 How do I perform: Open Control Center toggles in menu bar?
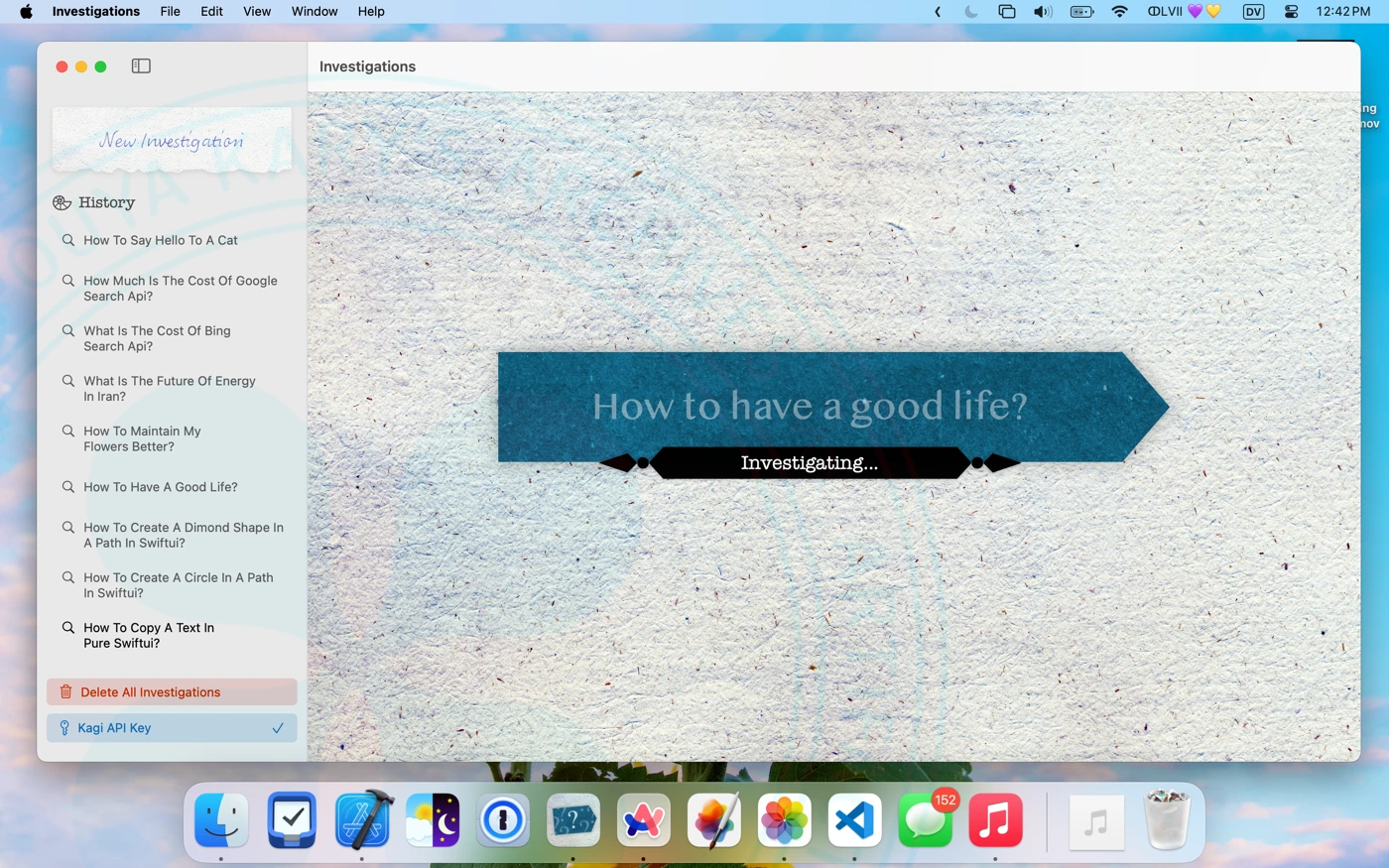1291,12
